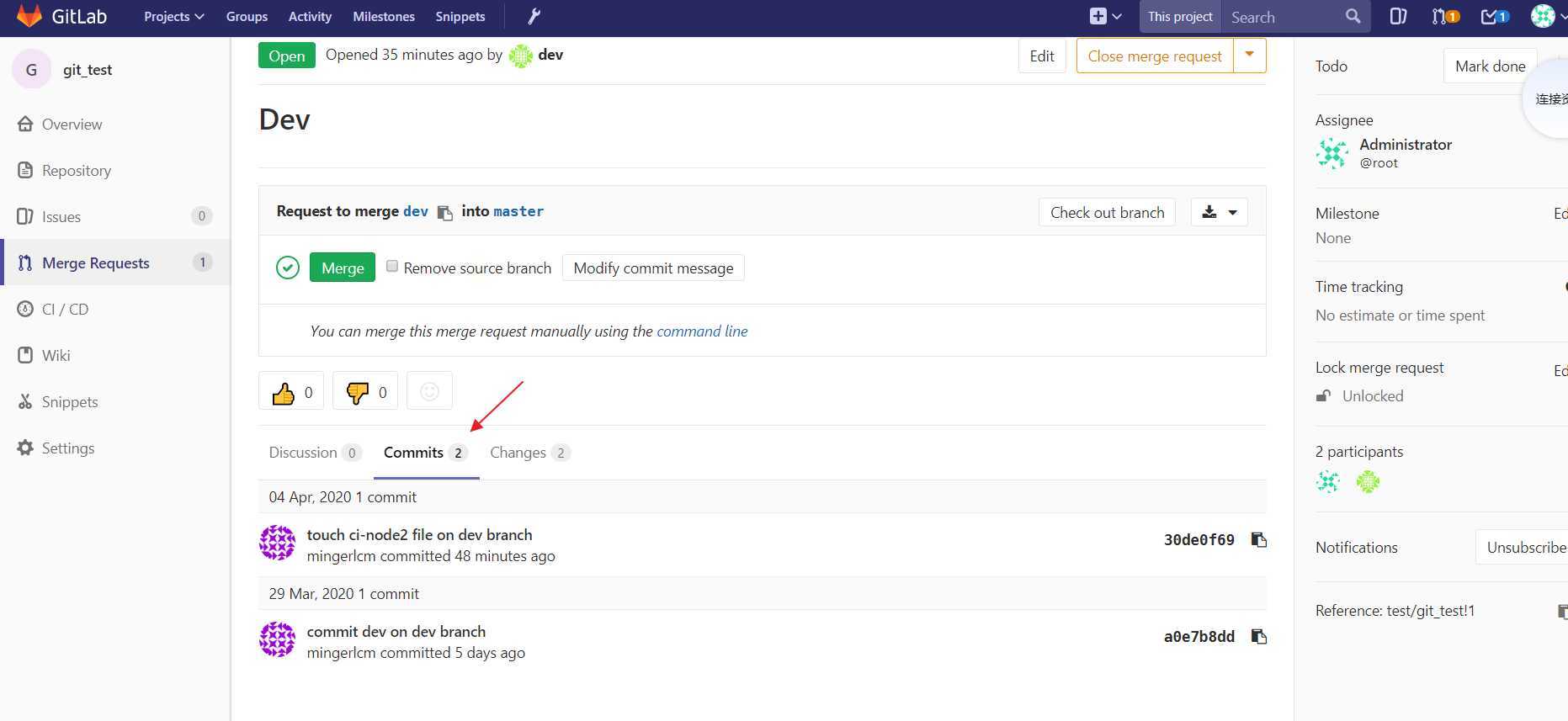The image size is (1568, 721).
Task: Click the Unsubscribe notifications button
Action: coord(1523,548)
